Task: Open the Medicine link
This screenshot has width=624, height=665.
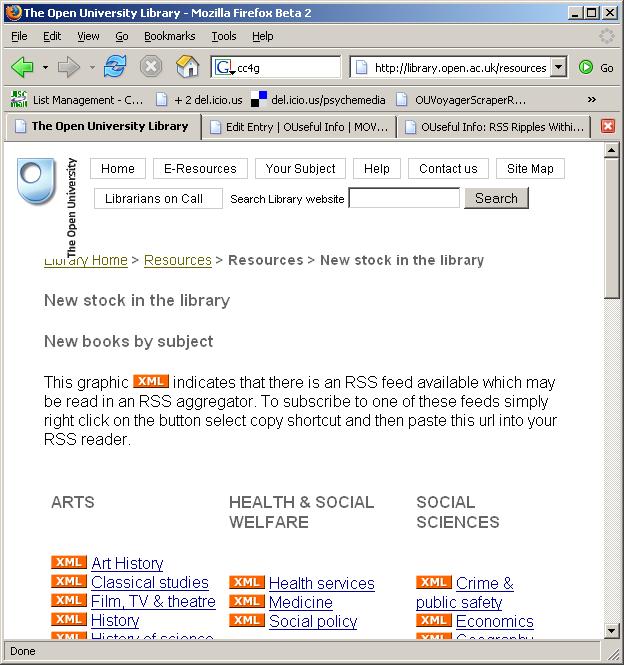Action: tap(301, 602)
